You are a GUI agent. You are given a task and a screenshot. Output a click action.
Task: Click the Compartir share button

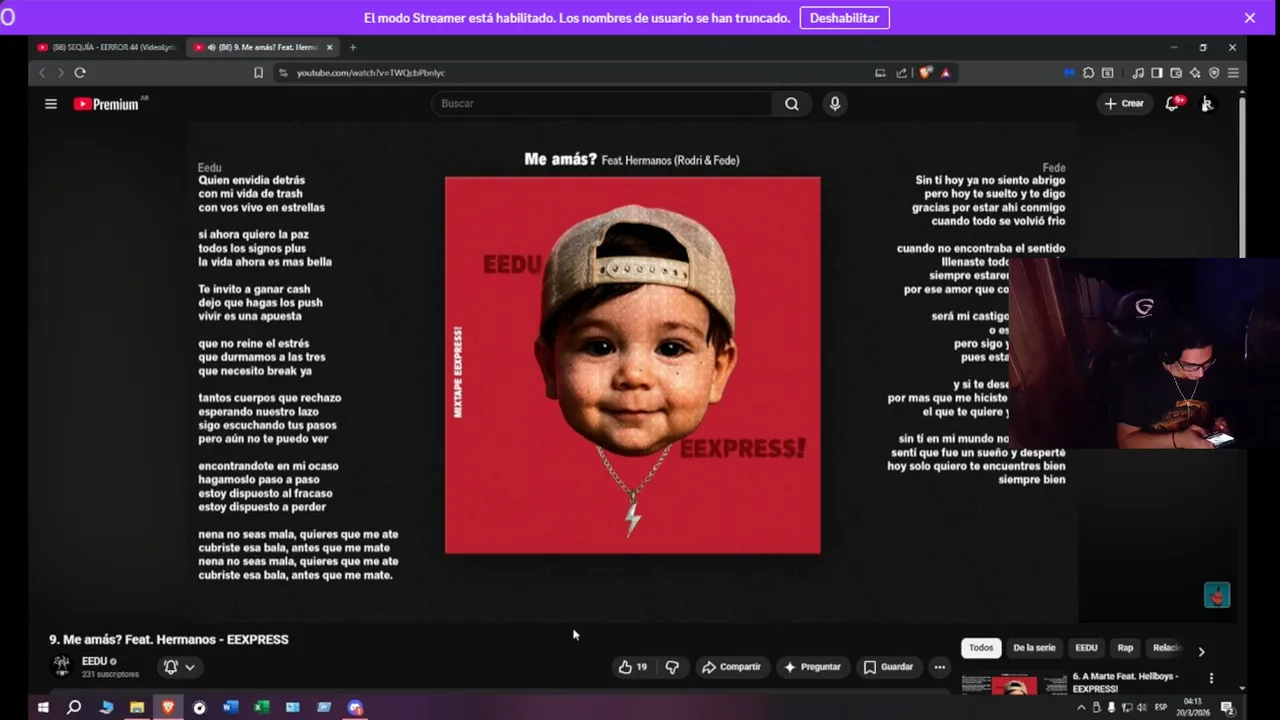(731, 667)
